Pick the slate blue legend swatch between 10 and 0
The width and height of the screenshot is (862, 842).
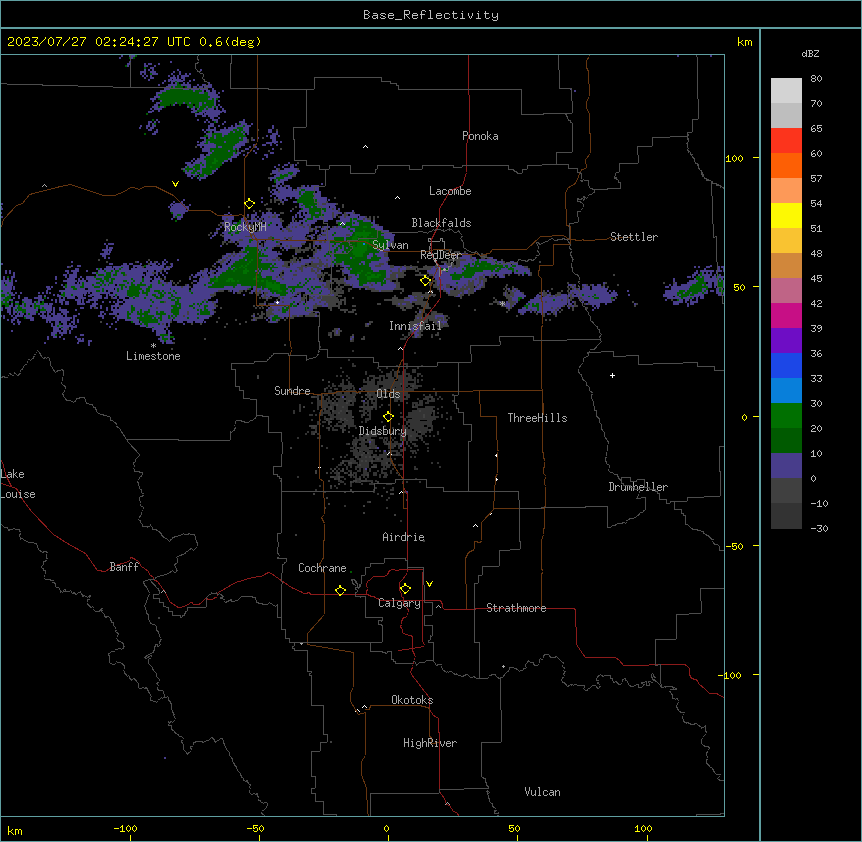pos(786,466)
